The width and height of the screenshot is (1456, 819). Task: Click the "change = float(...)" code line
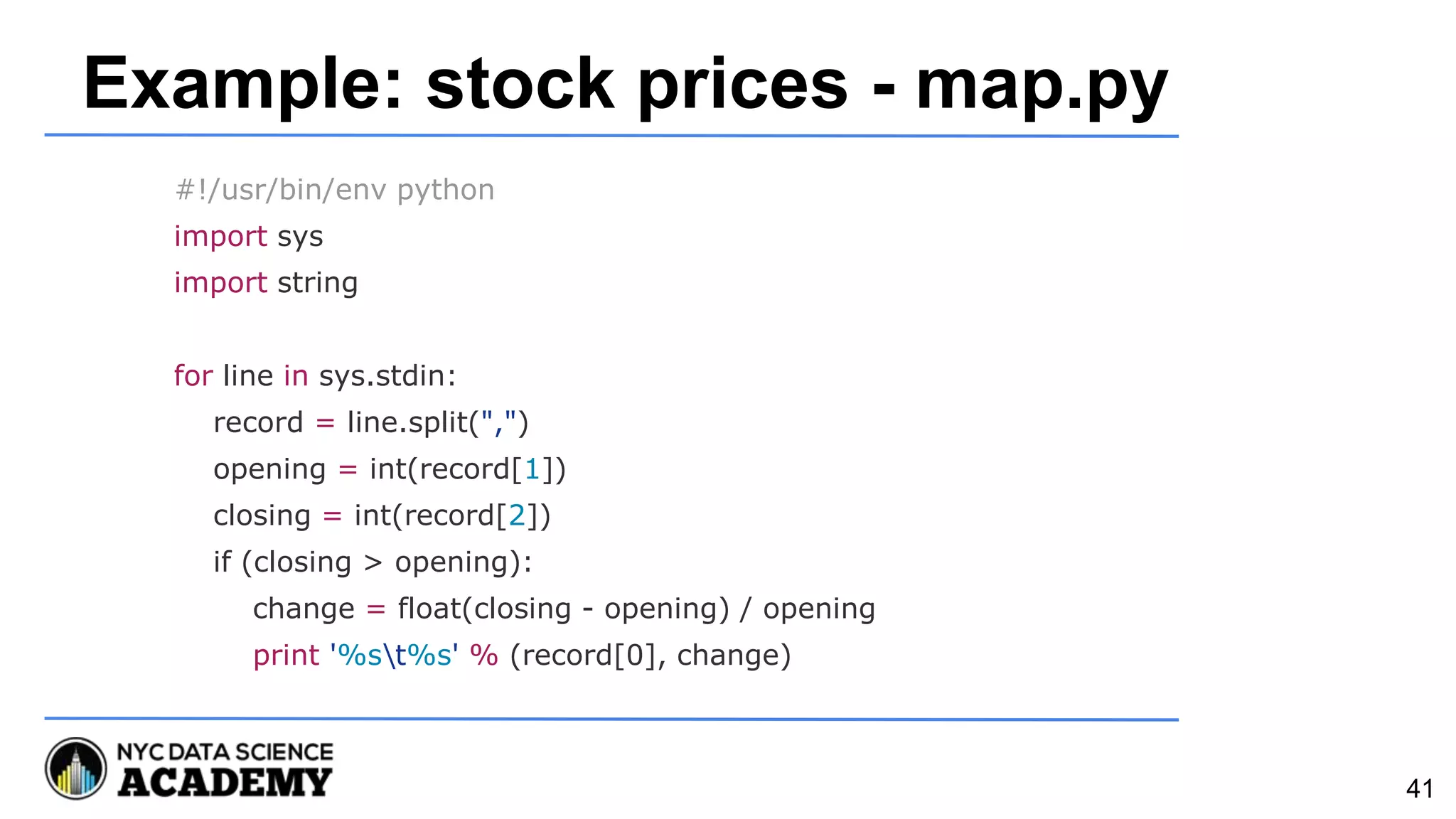pos(564,609)
